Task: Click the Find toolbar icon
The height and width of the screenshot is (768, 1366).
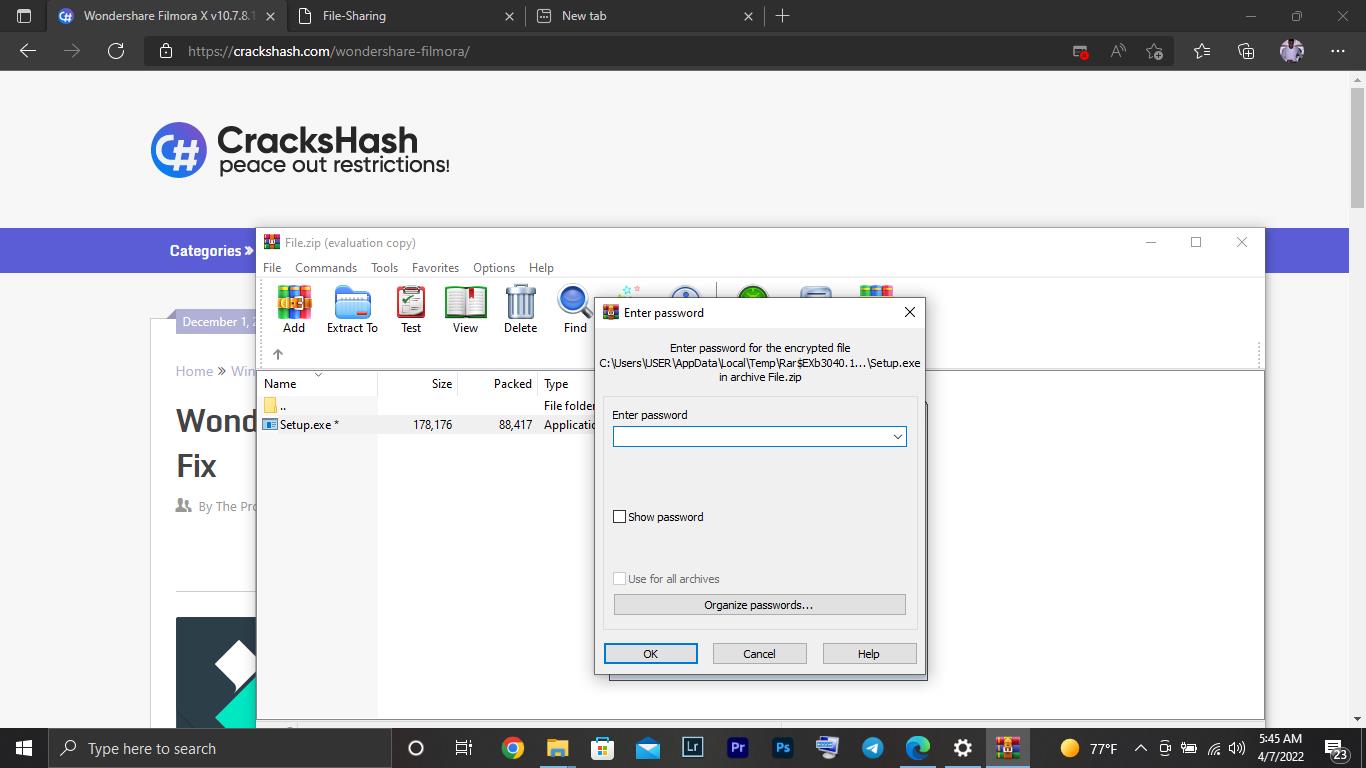Action: [575, 308]
